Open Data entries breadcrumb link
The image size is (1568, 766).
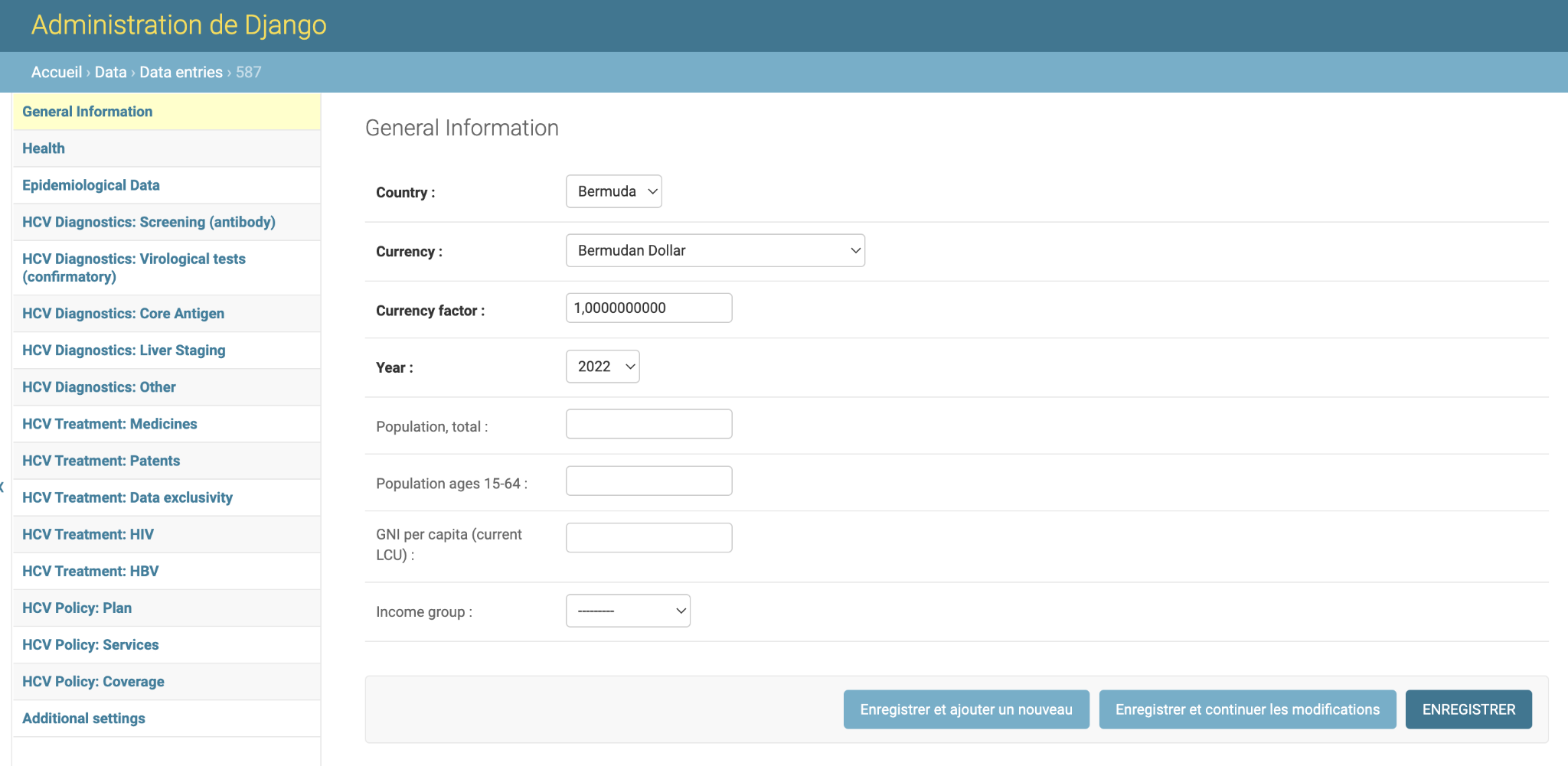pos(181,72)
